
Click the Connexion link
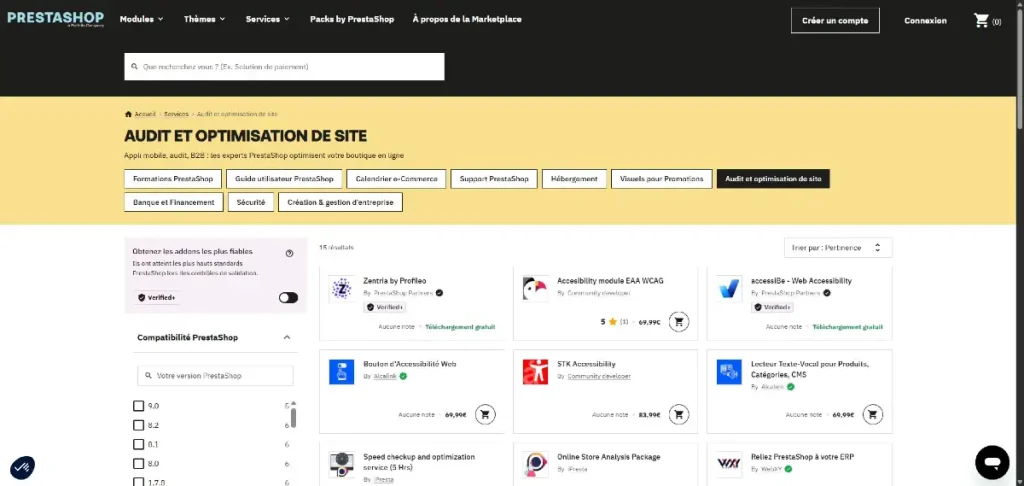click(x=925, y=20)
